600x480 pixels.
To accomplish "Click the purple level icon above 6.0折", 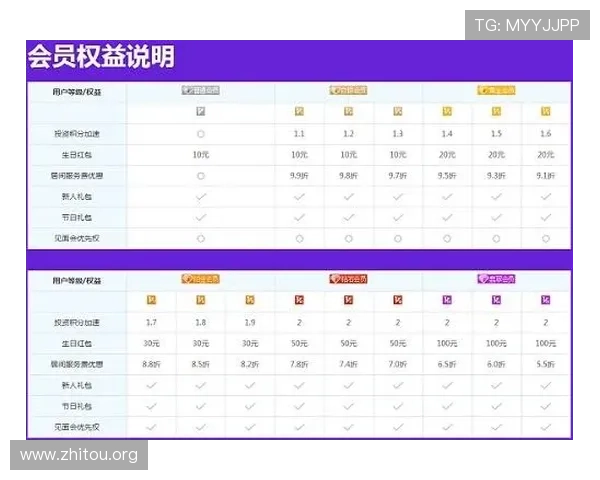I will pyautogui.click(x=496, y=300).
